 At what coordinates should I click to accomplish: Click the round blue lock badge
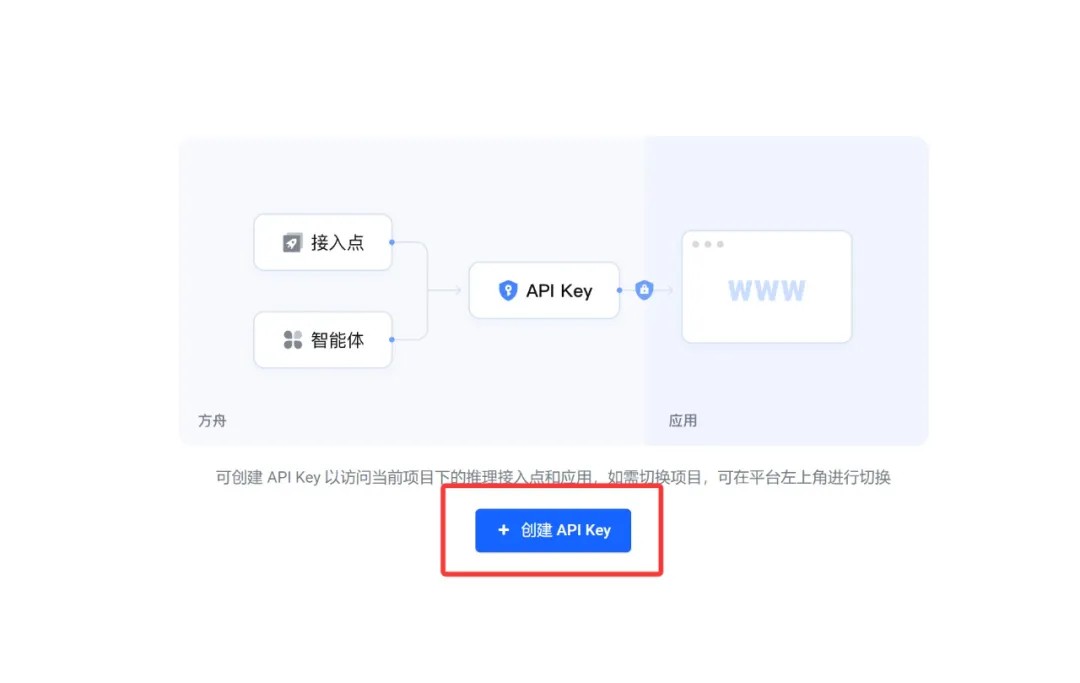[644, 290]
